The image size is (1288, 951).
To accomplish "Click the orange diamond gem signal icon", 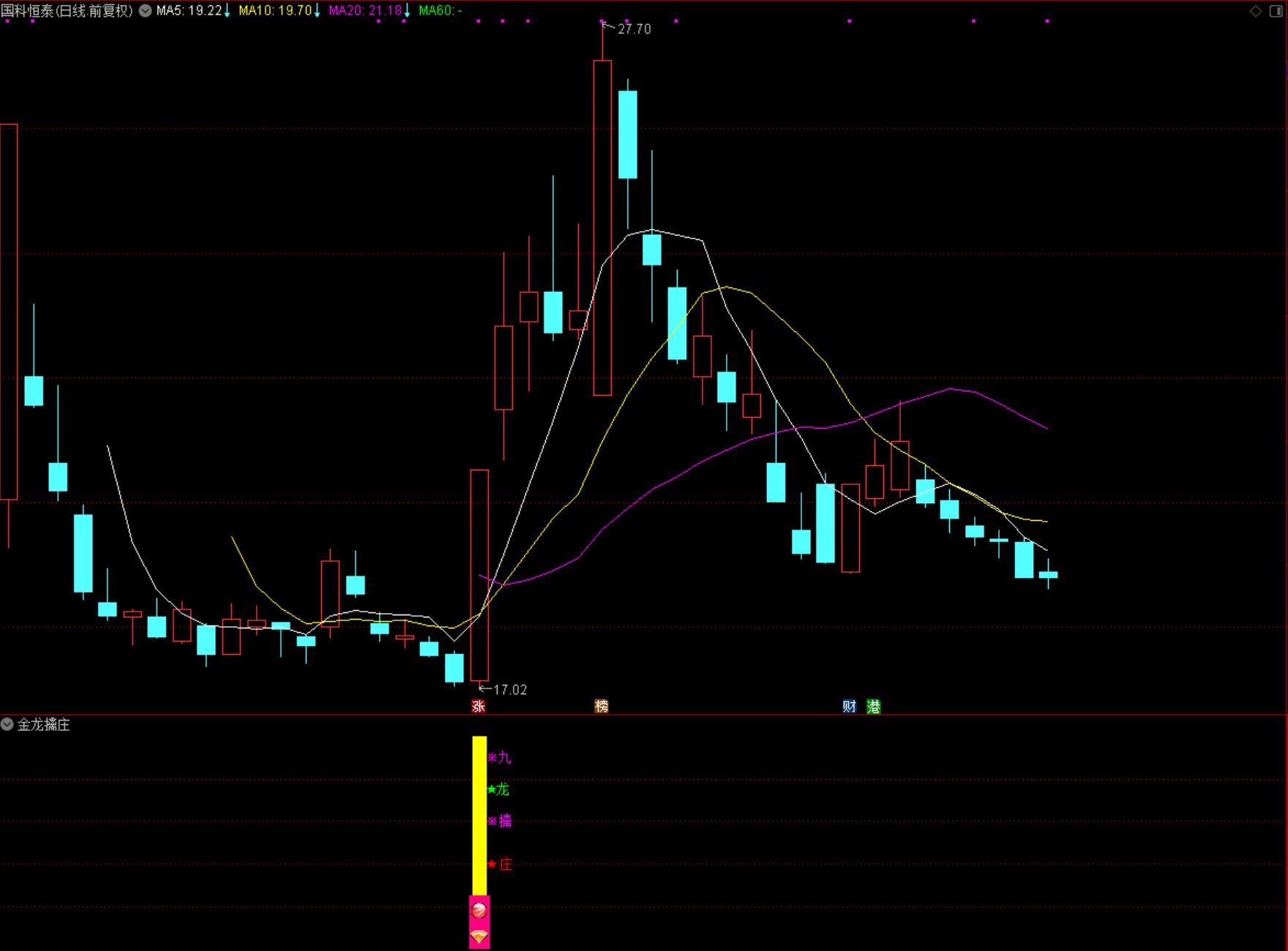I will (479, 936).
